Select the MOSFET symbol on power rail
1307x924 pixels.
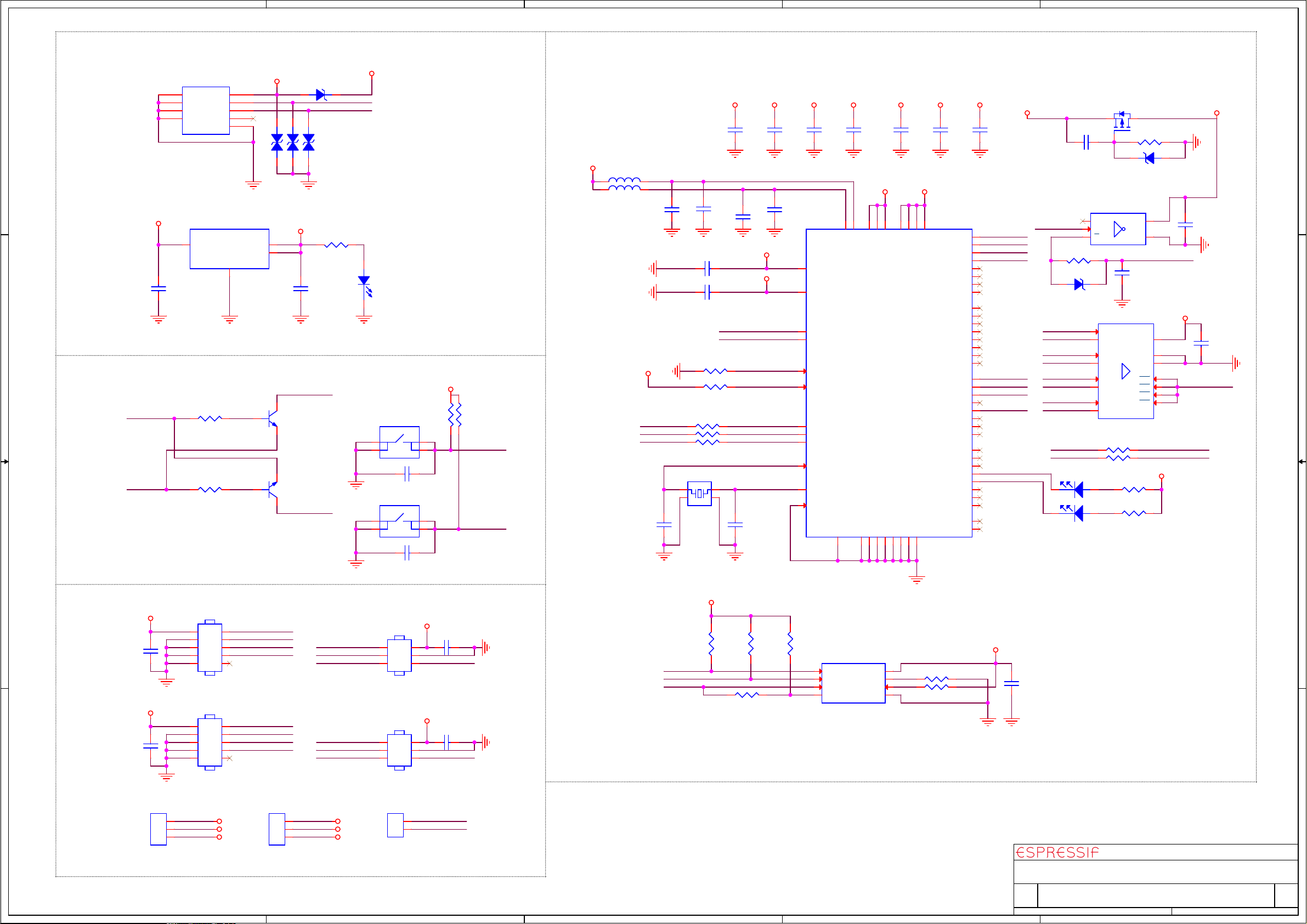pos(1122,121)
